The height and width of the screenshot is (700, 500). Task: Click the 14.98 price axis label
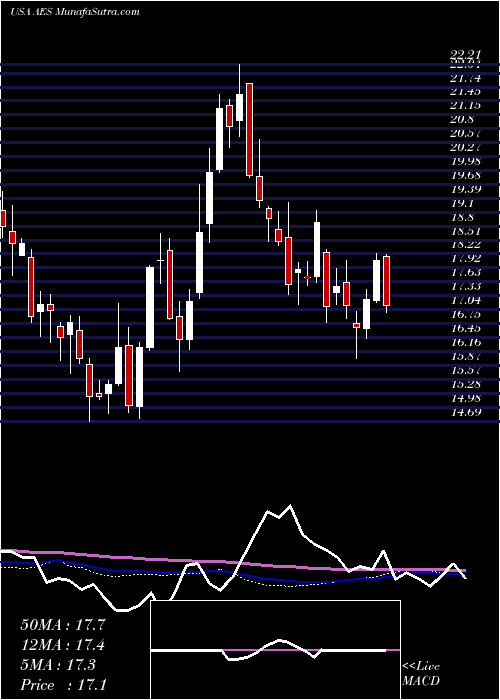pos(465,397)
